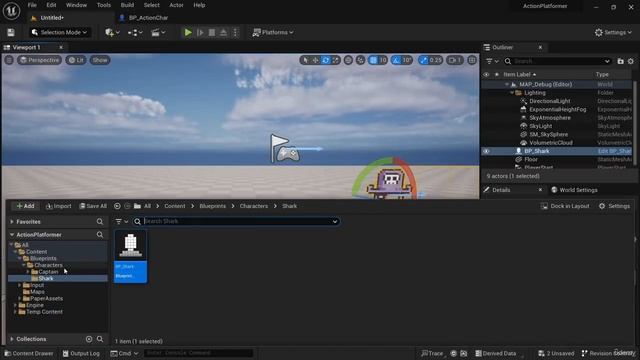The height and width of the screenshot is (360, 640).
Task: Open the Build menu
Action: (x=127, y=5)
